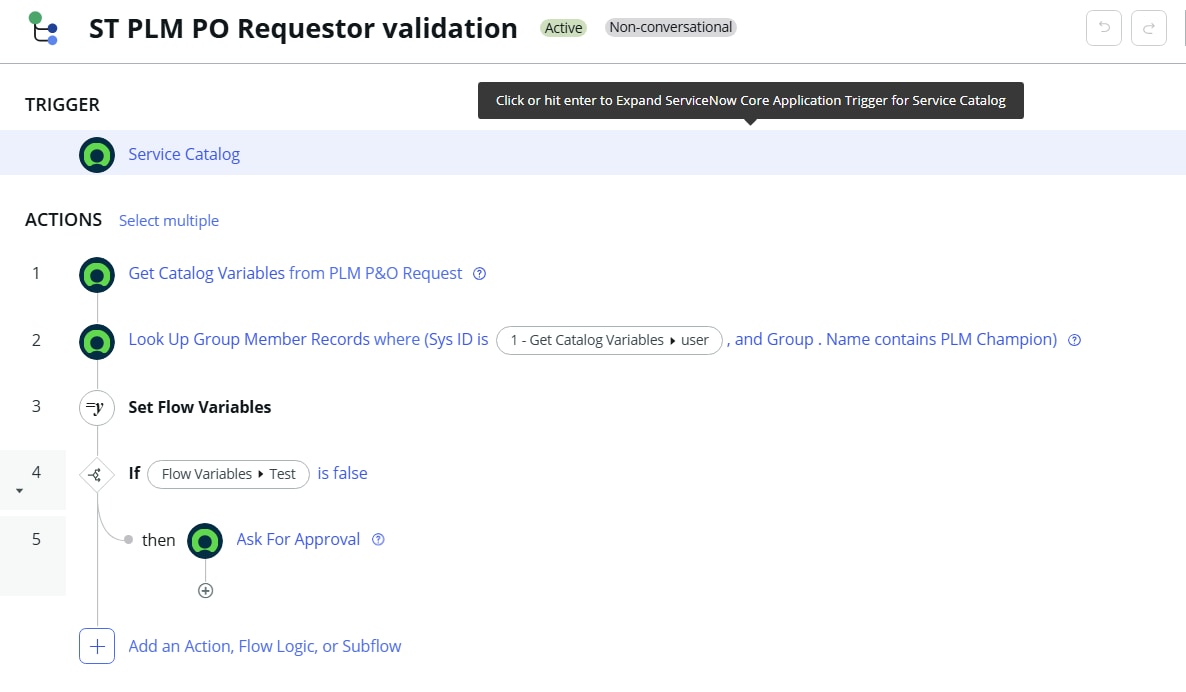Select the Set Flow Variables icon
Image resolution: width=1186 pixels, height=692 pixels.
(97, 407)
